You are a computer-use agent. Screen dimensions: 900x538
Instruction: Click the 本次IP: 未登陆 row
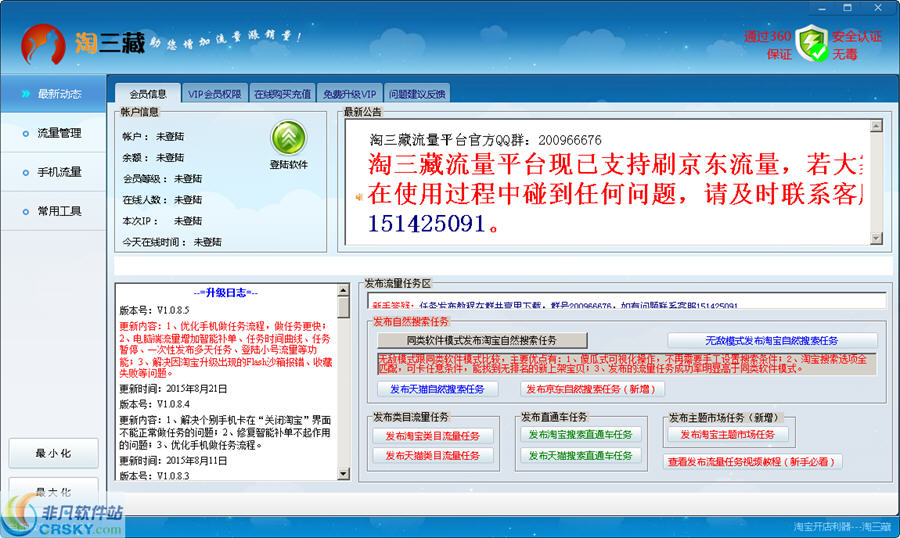pos(162,220)
